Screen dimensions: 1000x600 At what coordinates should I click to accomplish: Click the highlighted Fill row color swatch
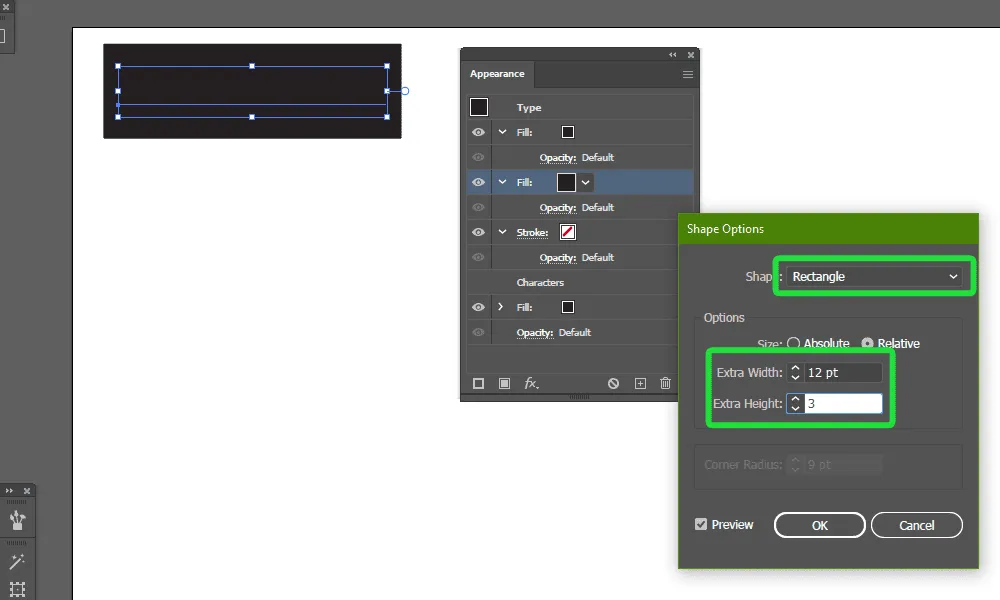pos(566,182)
